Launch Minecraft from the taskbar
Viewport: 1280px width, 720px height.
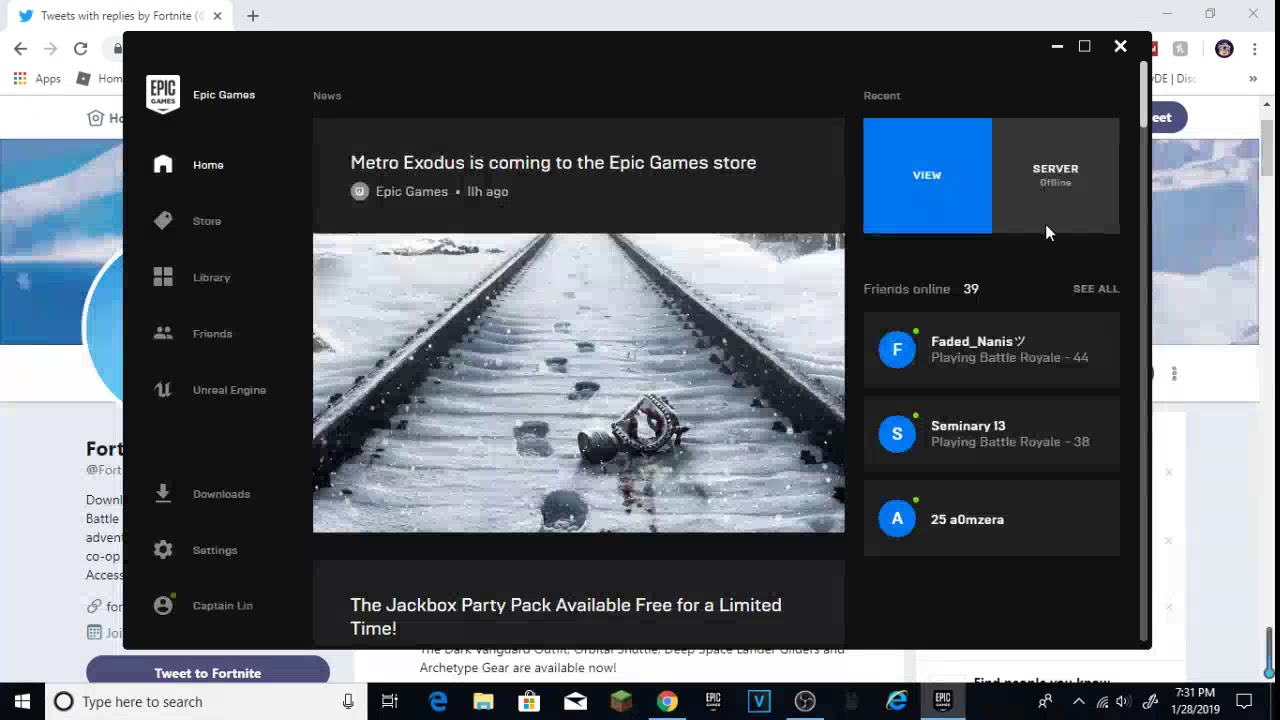coord(621,702)
